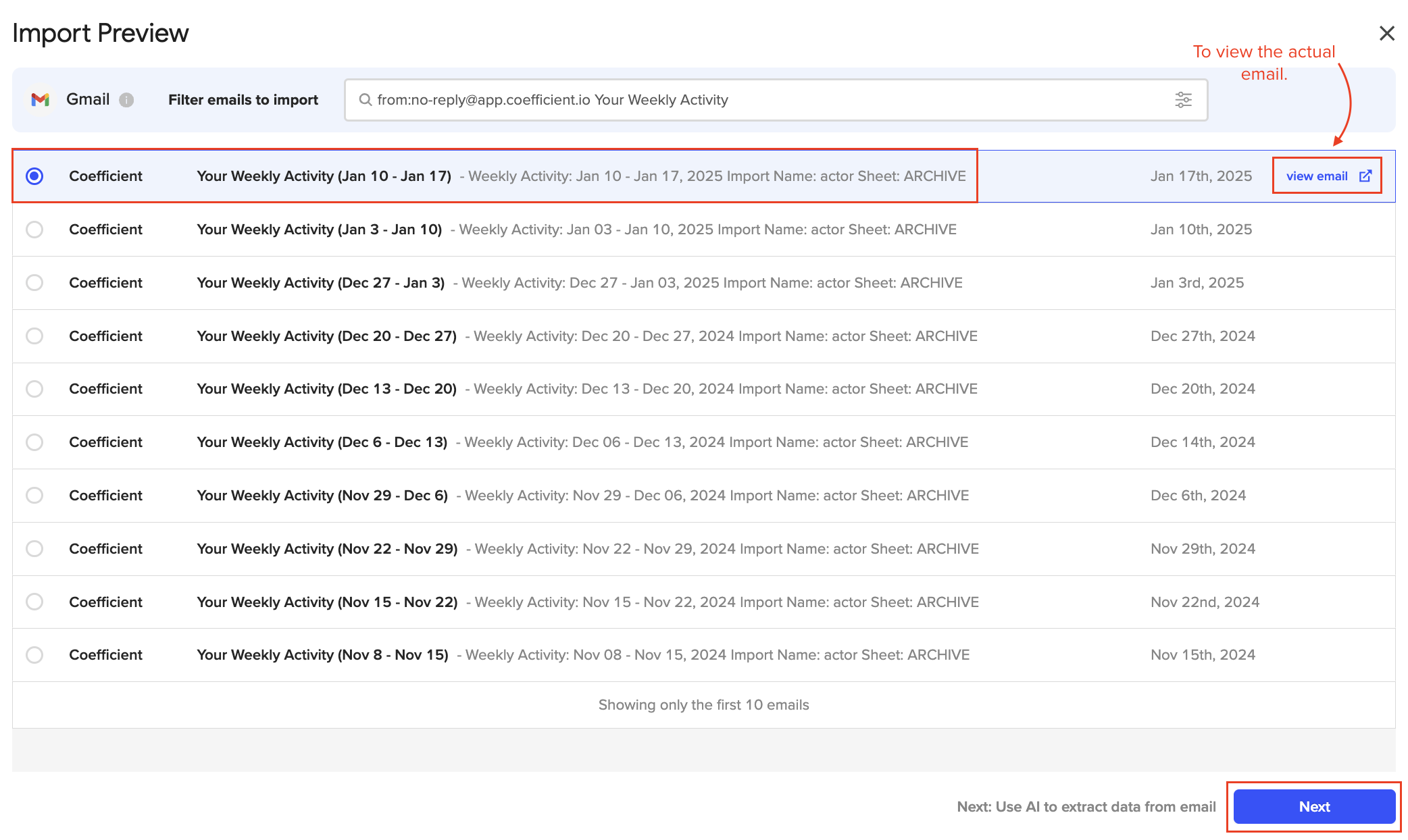Click the search magnifier icon in filter box
Screen dimensions: 1408x840
[365, 100]
